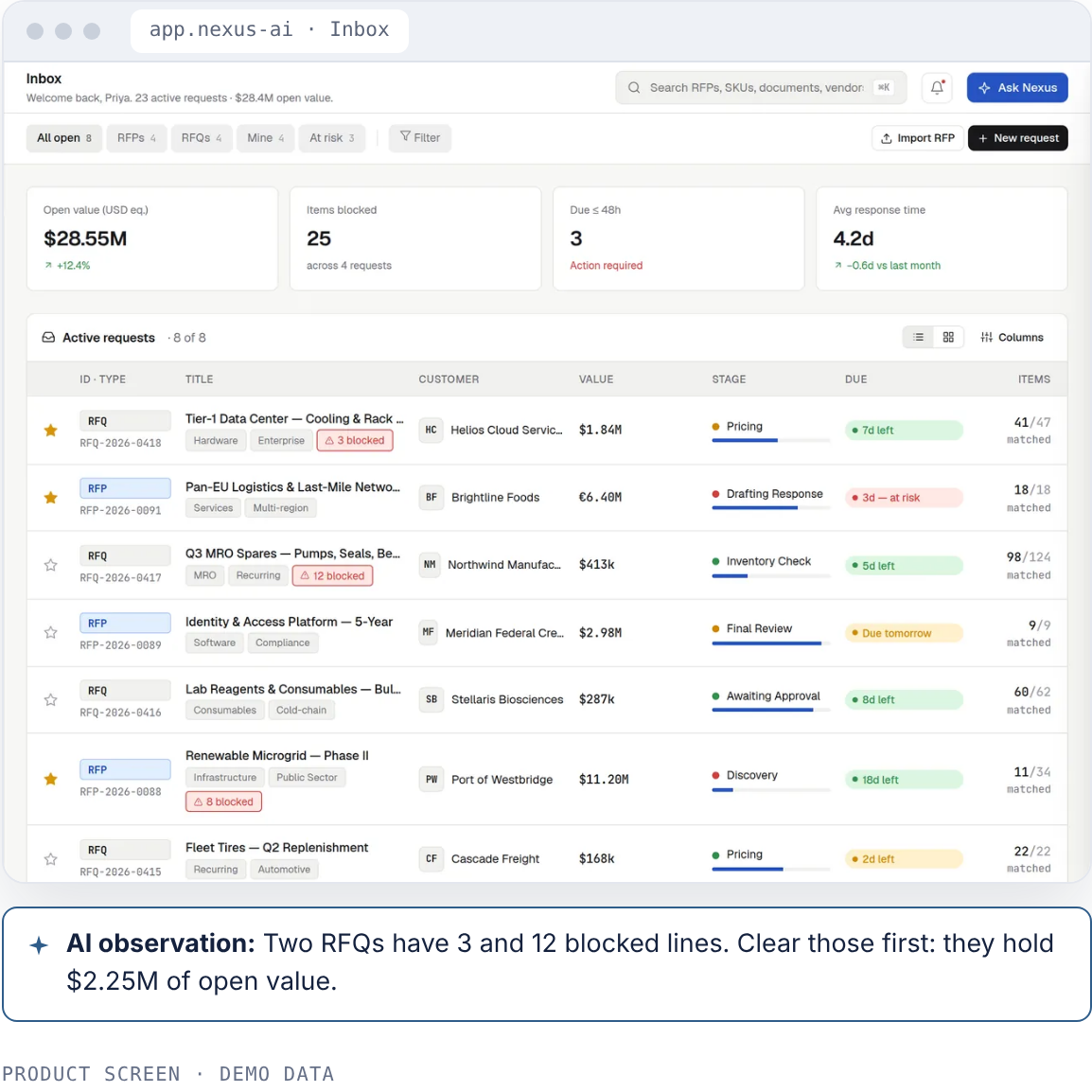Click the CF Cascade Freight avatar
The height and width of the screenshot is (1092, 1092).
[x=432, y=858]
